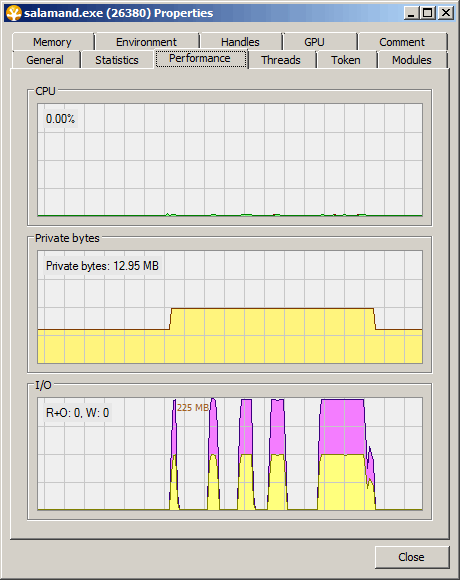460x580 pixels.
Task: Open the Modules tab
Action: click(412, 60)
